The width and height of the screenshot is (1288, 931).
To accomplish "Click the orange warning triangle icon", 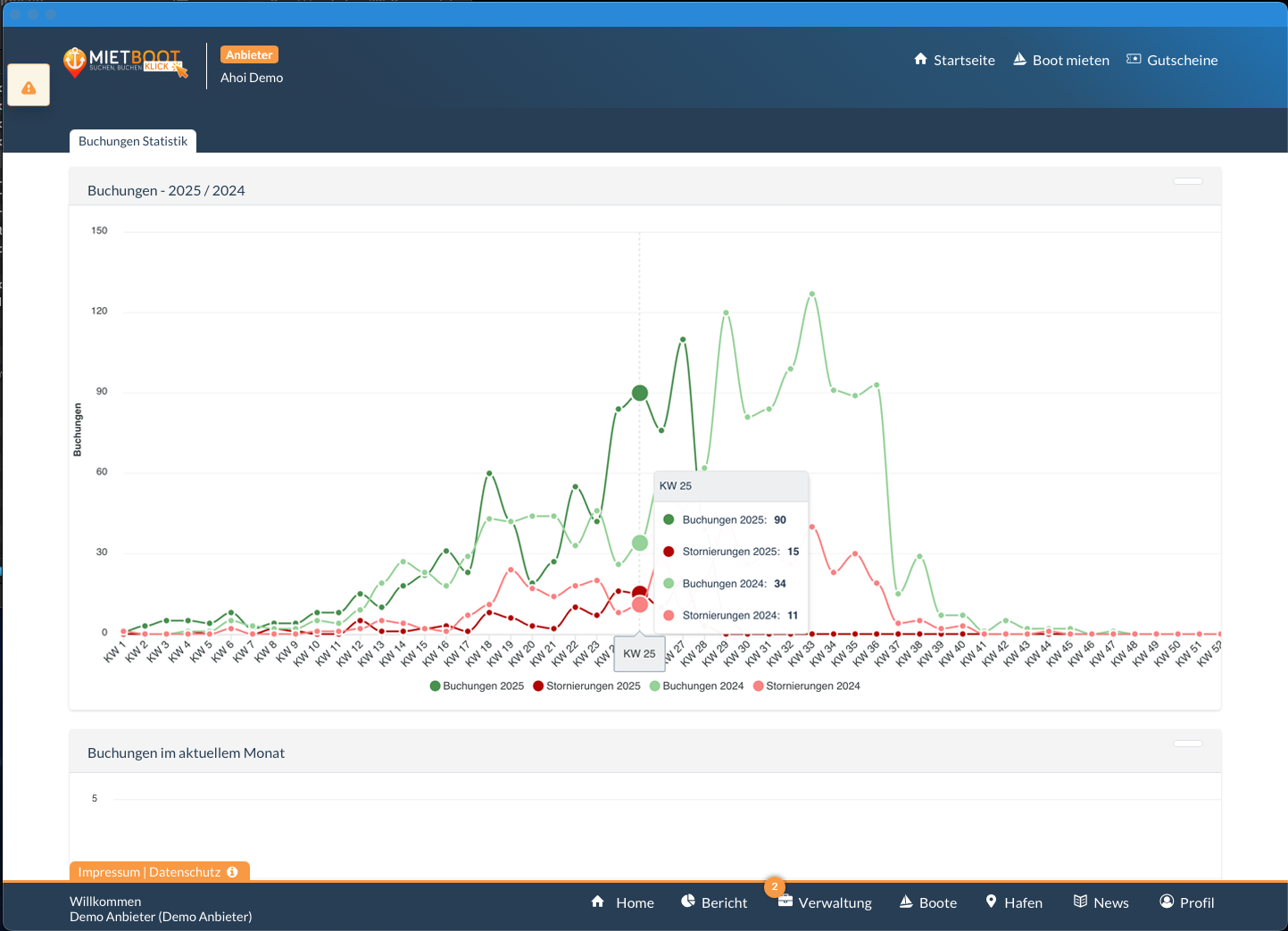I will (x=29, y=87).
